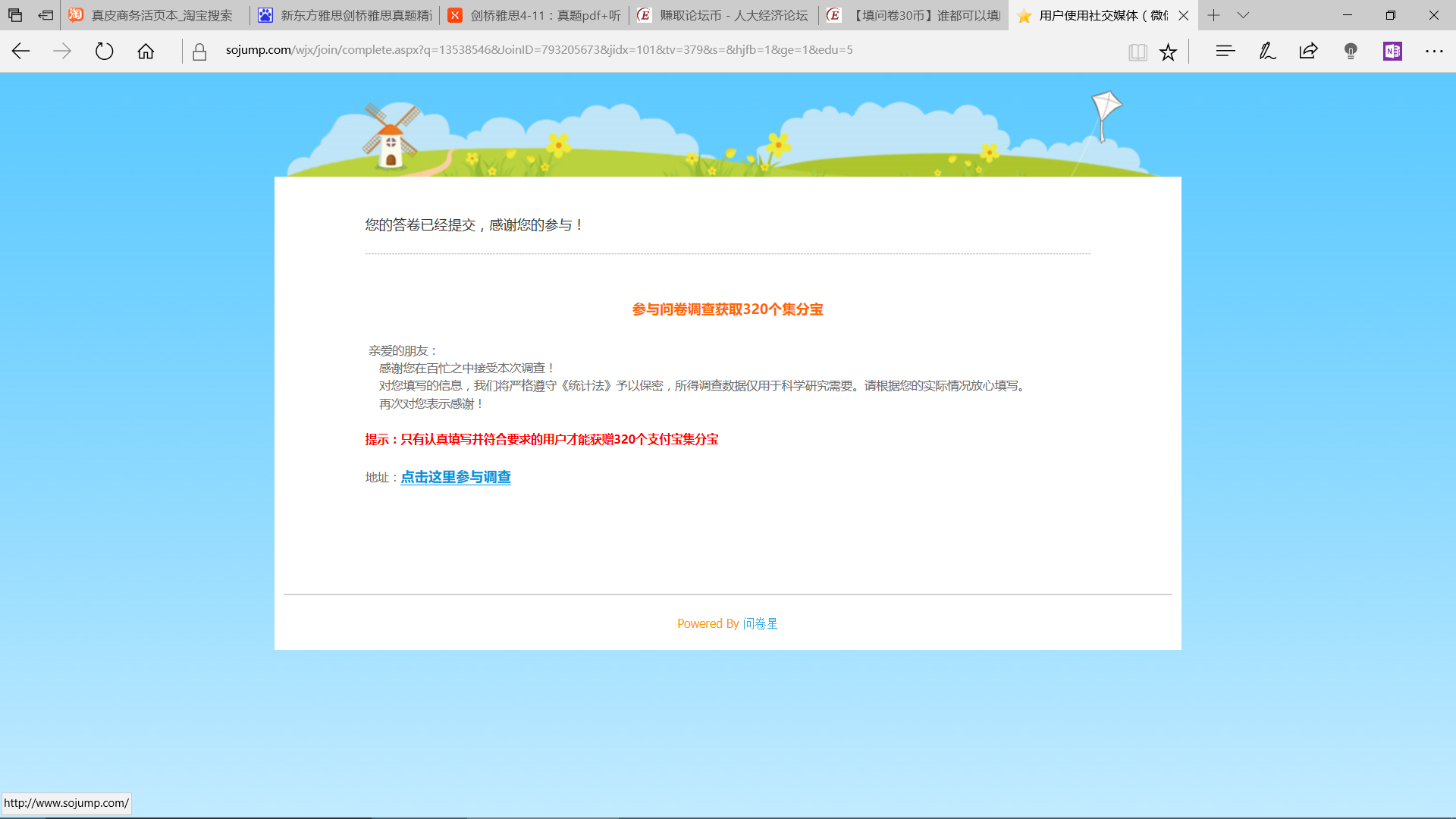The height and width of the screenshot is (819, 1456).
Task: Close the current 用户使用社交媒体 tab
Action: [1183, 15]
